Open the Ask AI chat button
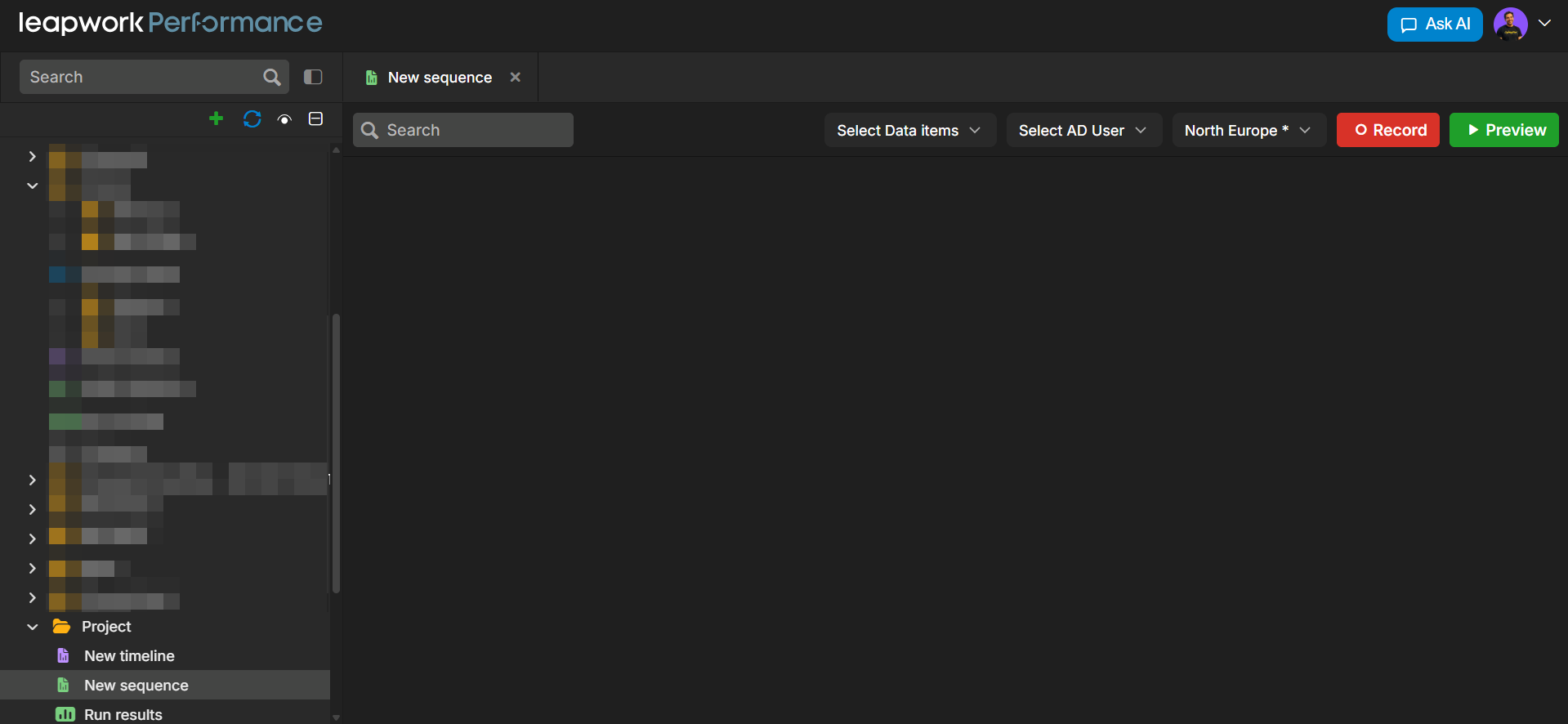Viewport: 1568px width, 724px height. tap(1434, 25)
